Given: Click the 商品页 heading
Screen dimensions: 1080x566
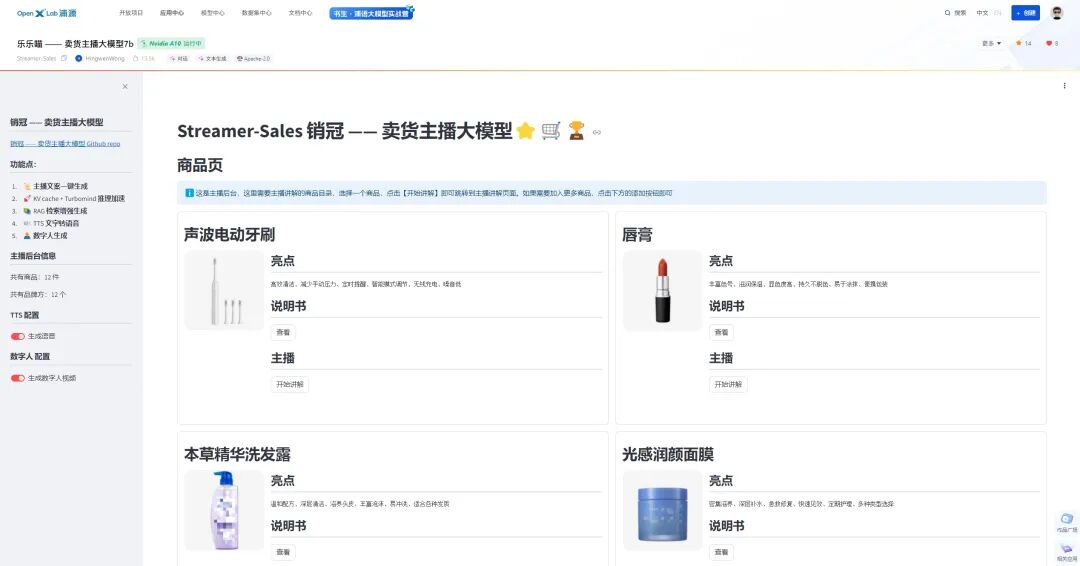Looking at the screenshot, I should pos(200,165).
